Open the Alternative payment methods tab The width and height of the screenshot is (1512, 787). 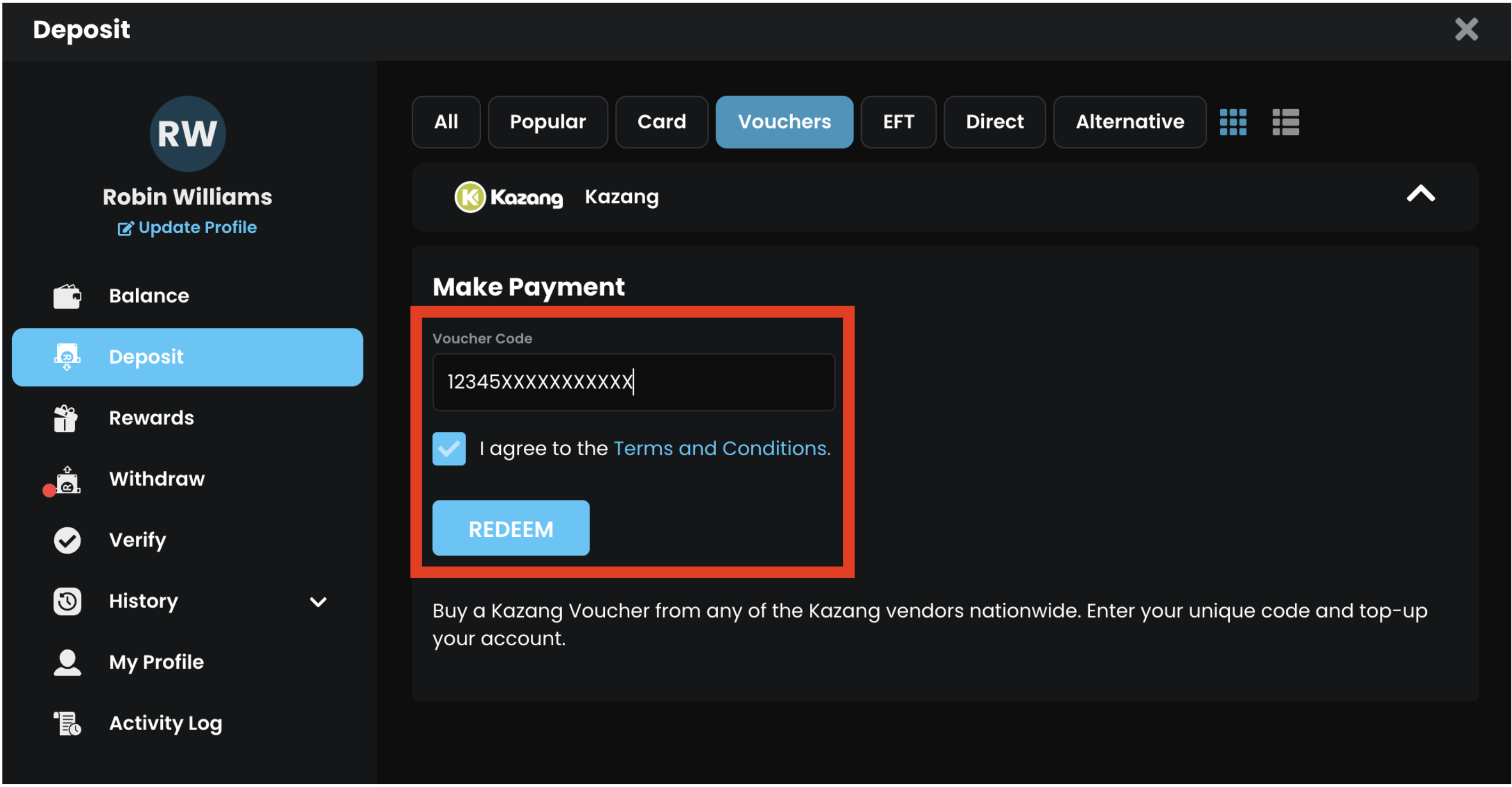(1129, 122)
